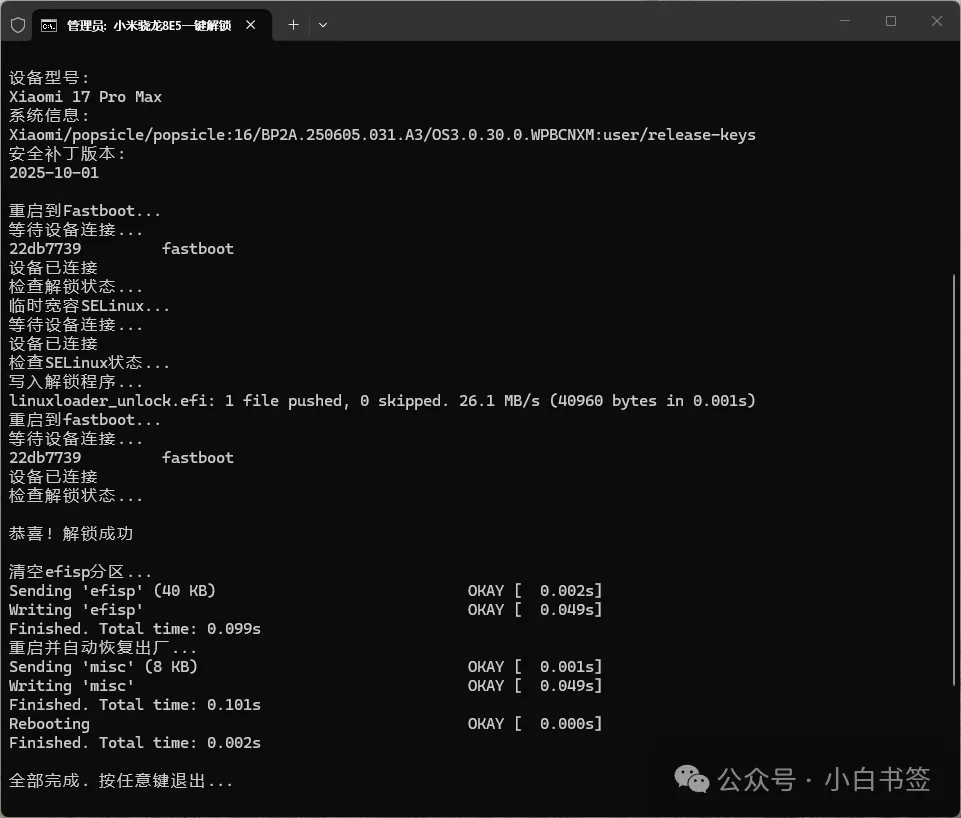Click the terminal tab's cmd icon
The image size is (961, 818).
tap(49, 25)
